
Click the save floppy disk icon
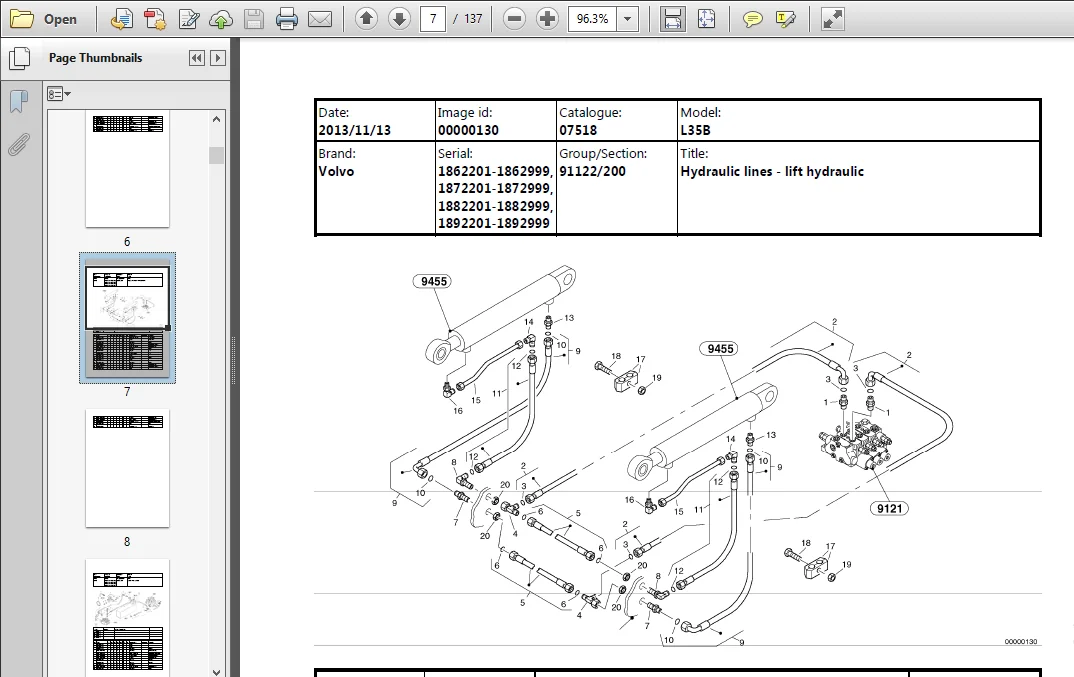(x=253, y=19)
